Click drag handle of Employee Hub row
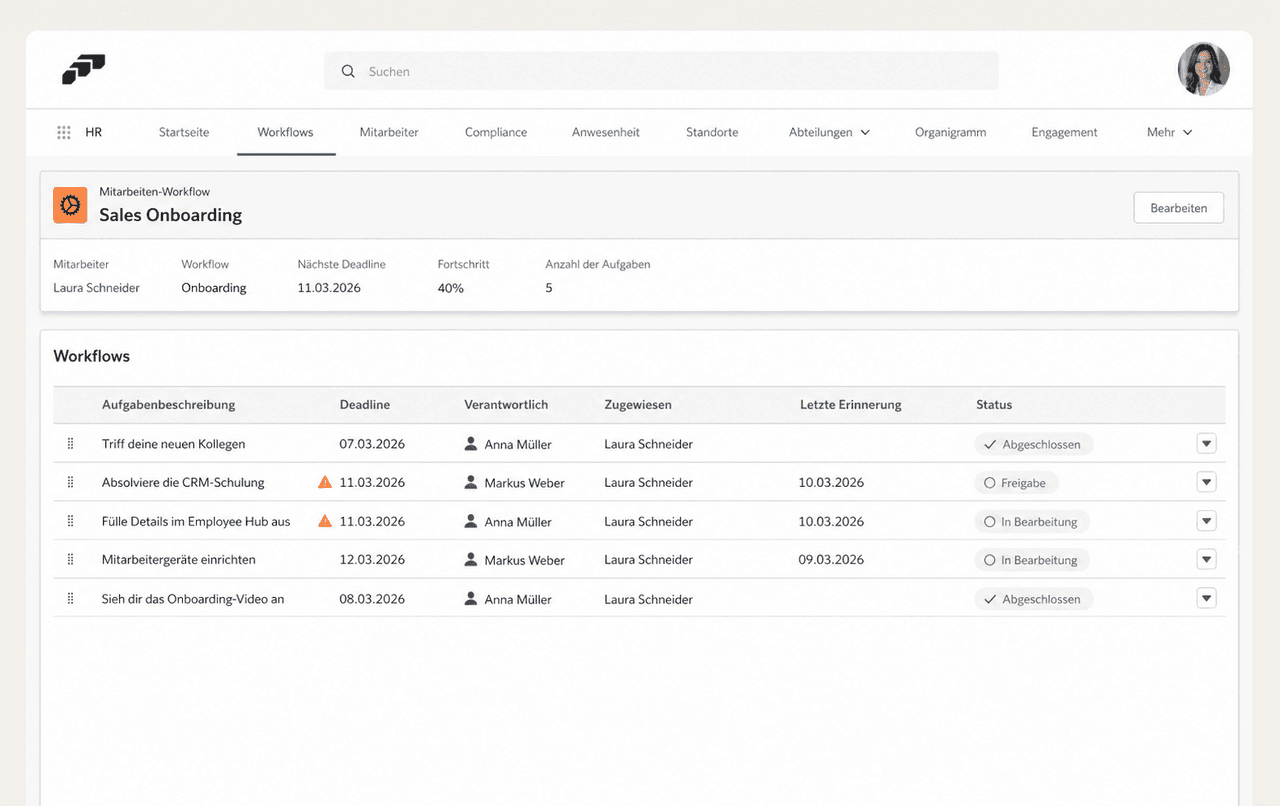 click(70, 521)
